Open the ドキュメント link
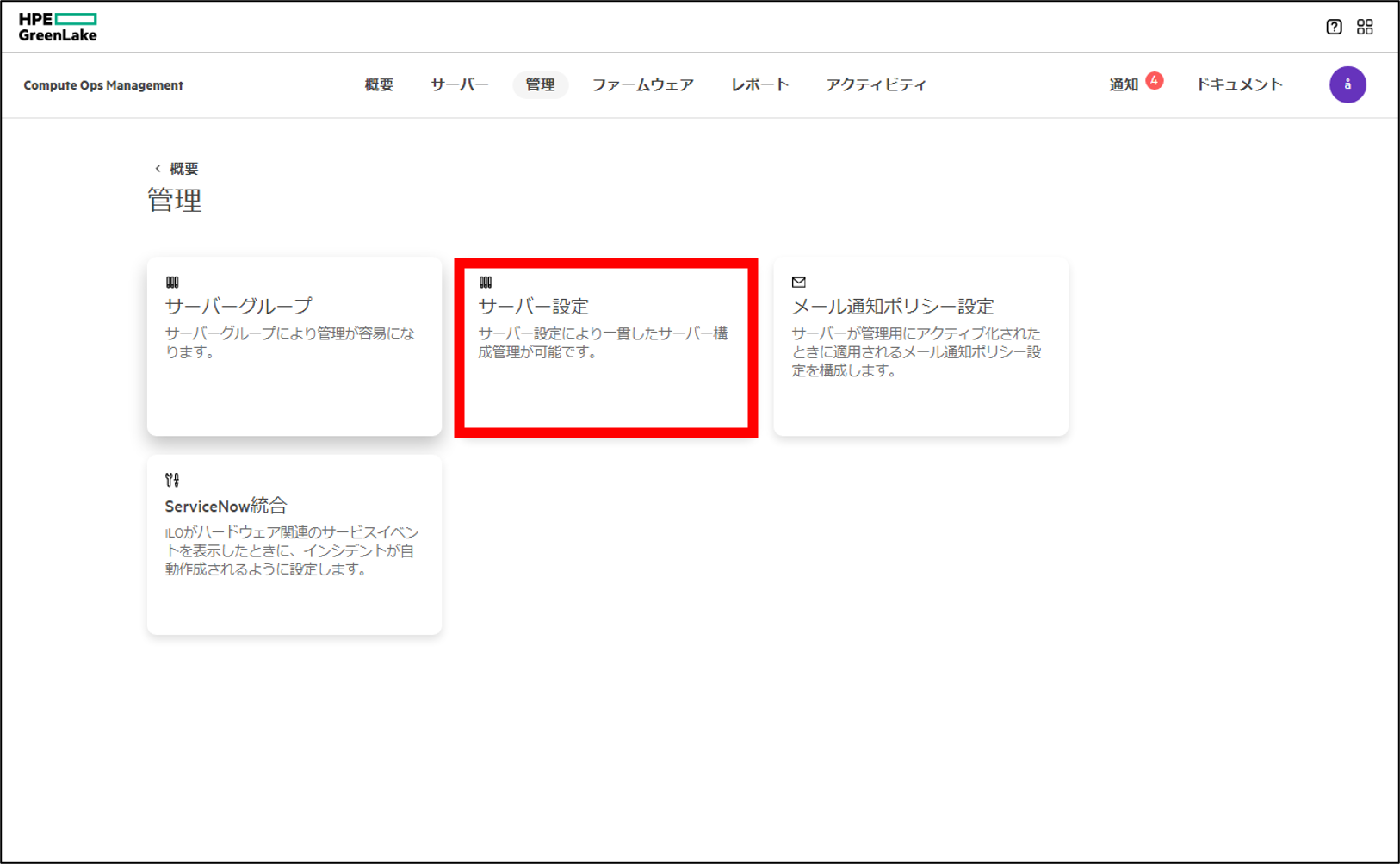The width and height of the screenshot is (1400, 864). click(1239, 84)
